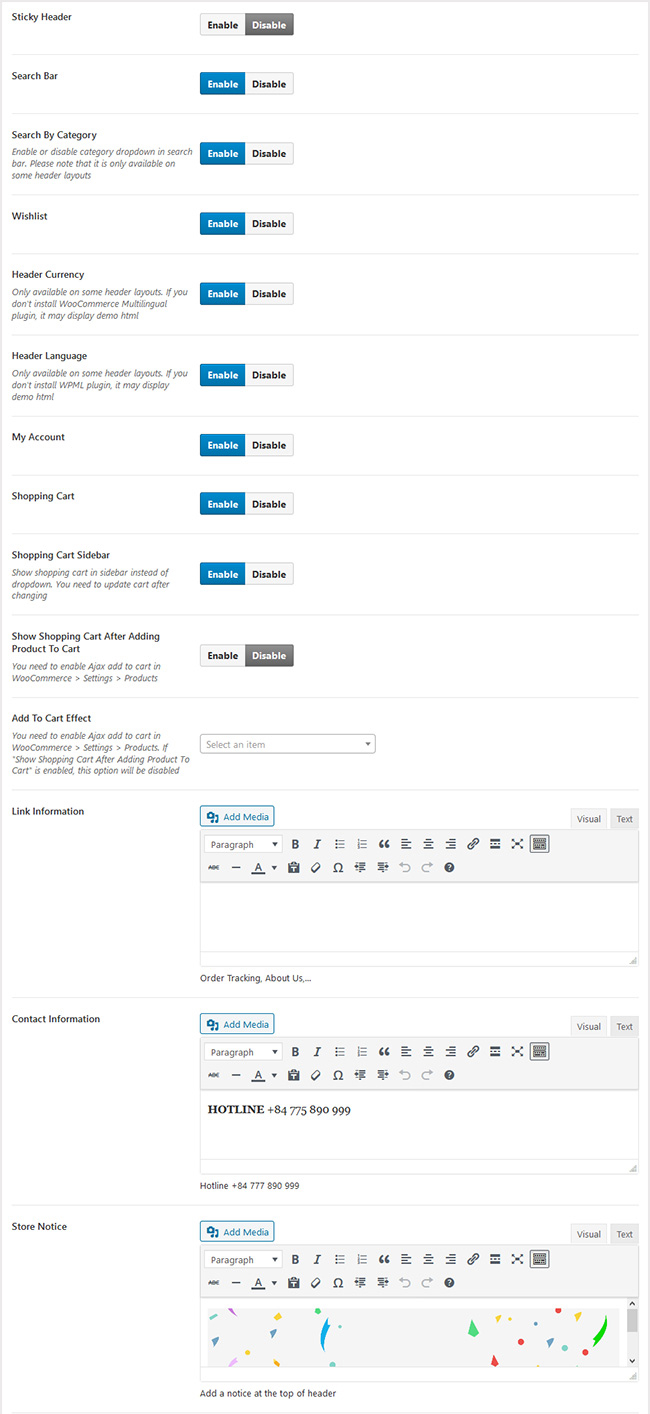Toggle toolbar icon in Contact Information editor
650x1414 pixels.
tap(539, 1052)
